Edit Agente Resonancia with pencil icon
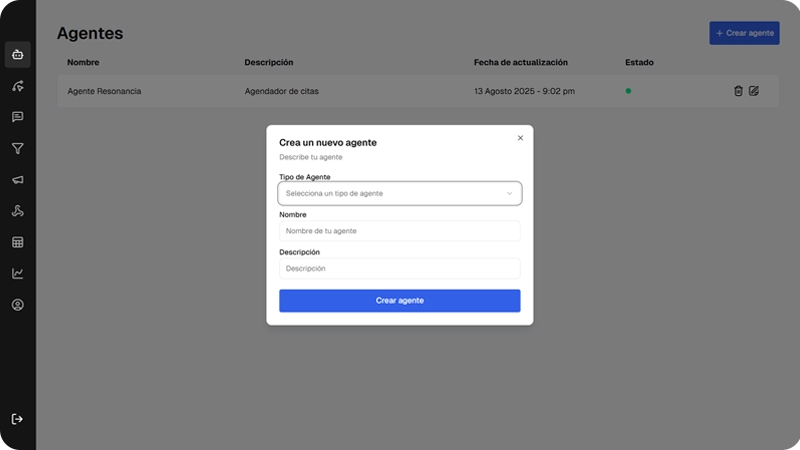Image resolution: width=800 pixels, height=450 pixels. 754,91
